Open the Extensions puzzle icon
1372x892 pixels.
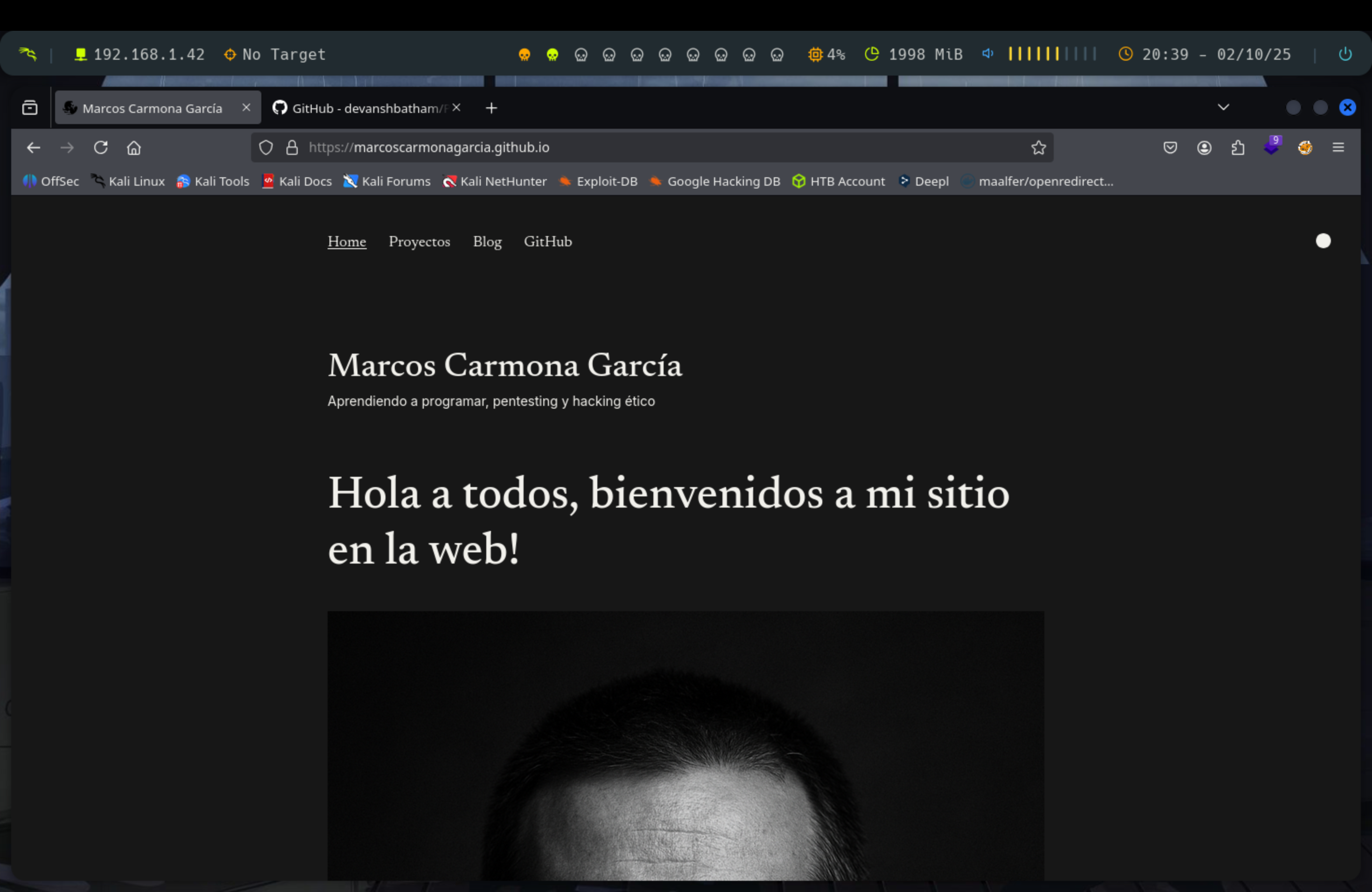1238,147
